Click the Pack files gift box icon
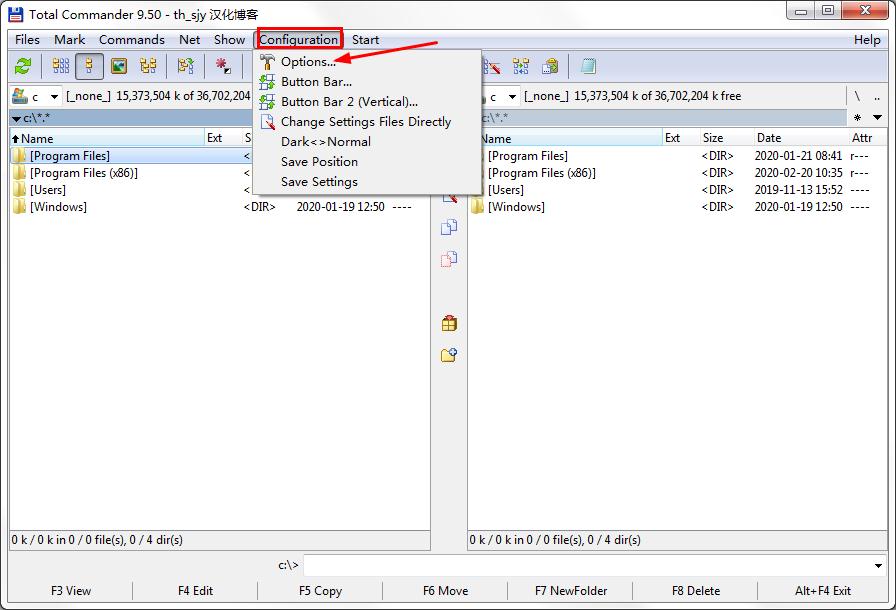 [x=449, y=324]
